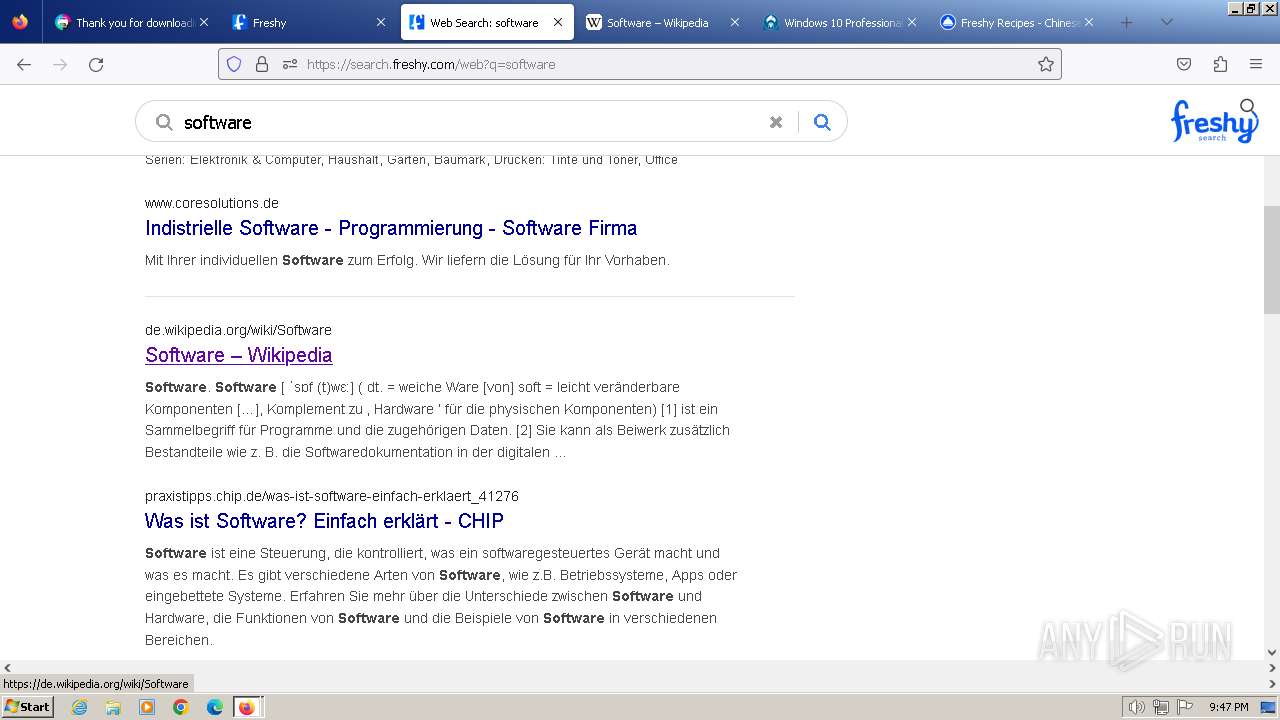Open 'Was ist Software? Einfach erklärt - CHIP'

(324, 521)
